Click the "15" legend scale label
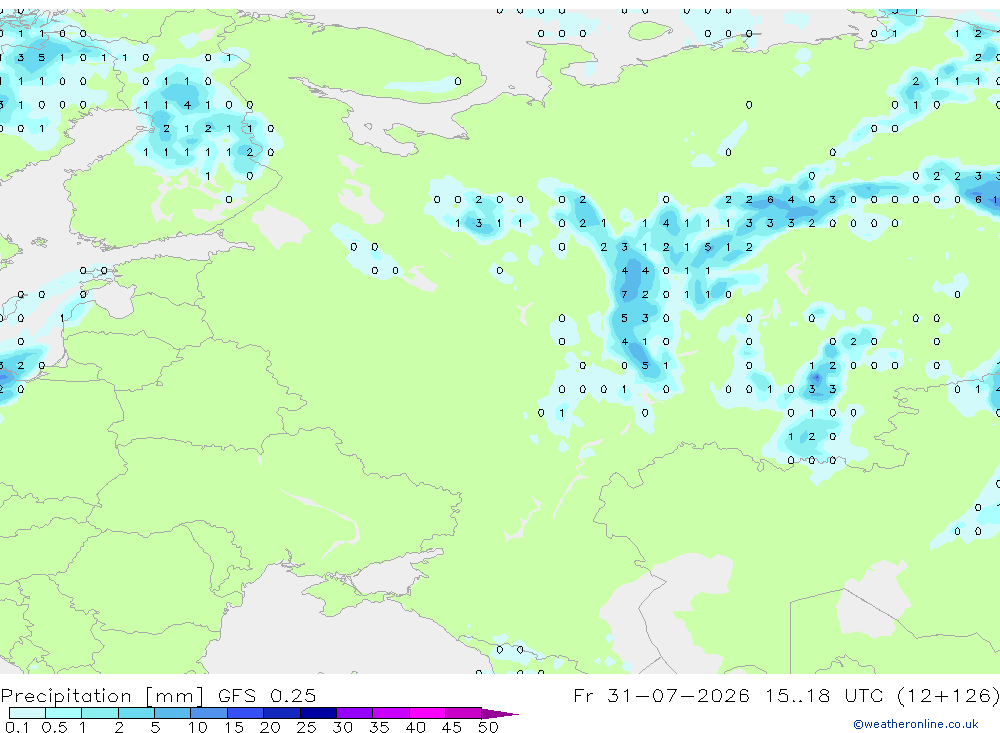1000x733 pixels. (233, 727)
